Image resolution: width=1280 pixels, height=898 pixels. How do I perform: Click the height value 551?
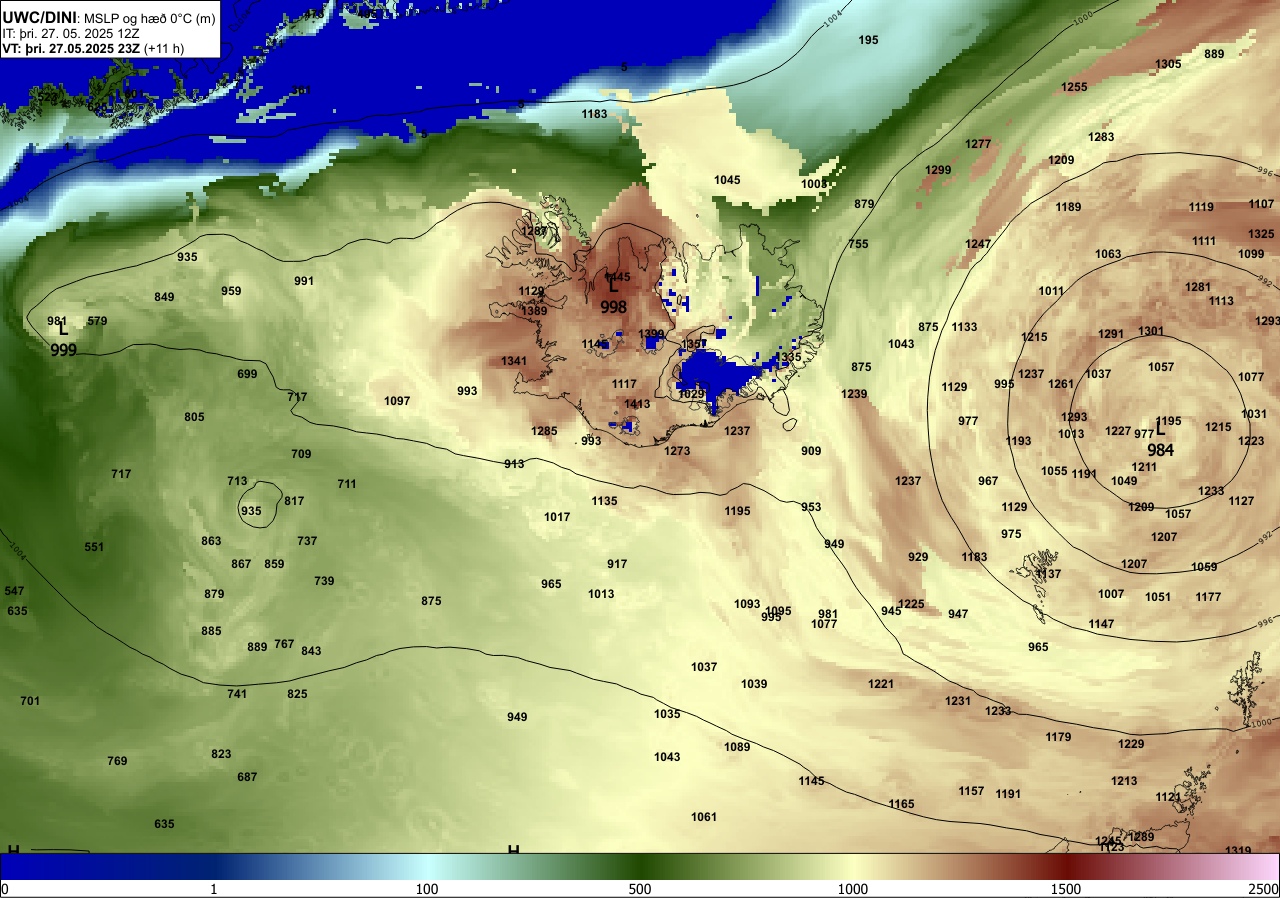94,547
